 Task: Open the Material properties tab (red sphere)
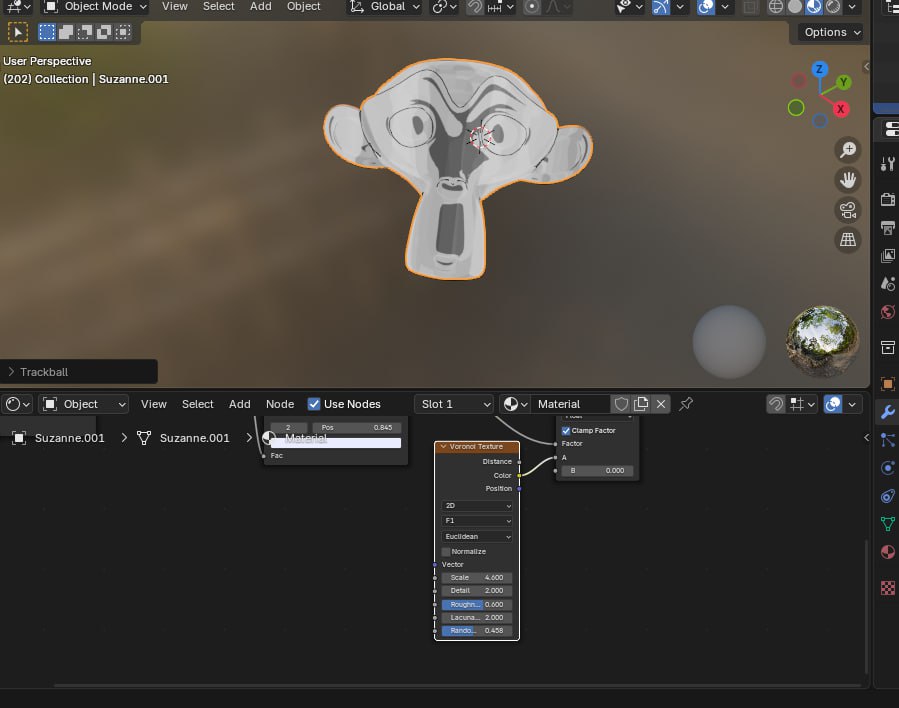888,551
